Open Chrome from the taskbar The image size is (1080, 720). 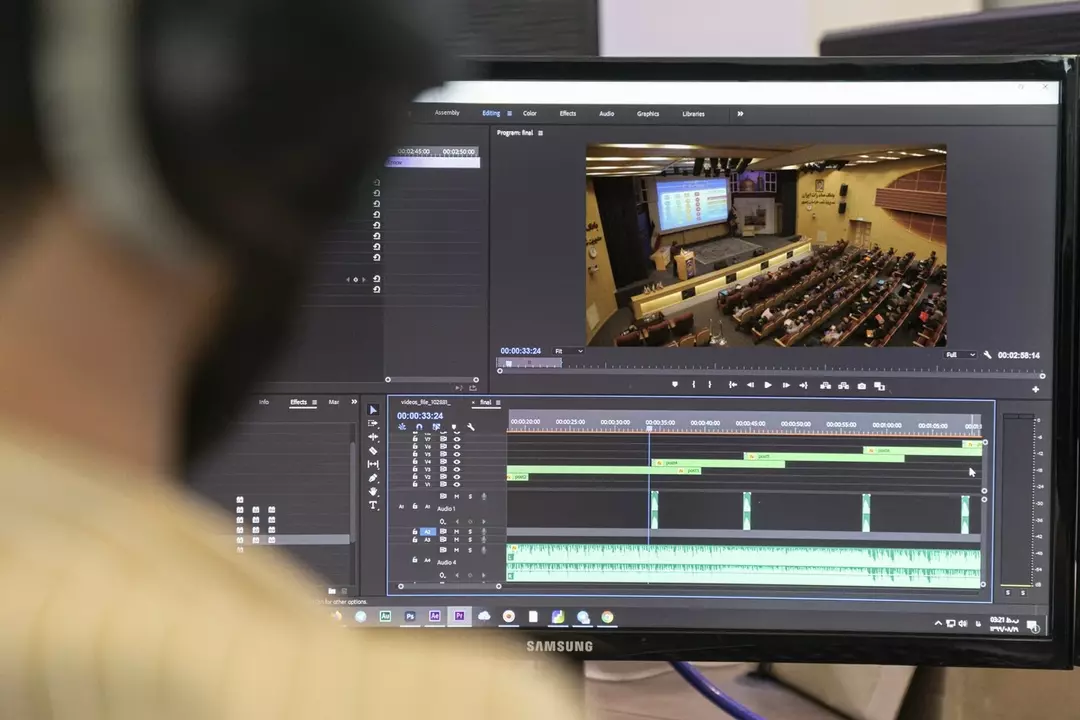(608, 617)
